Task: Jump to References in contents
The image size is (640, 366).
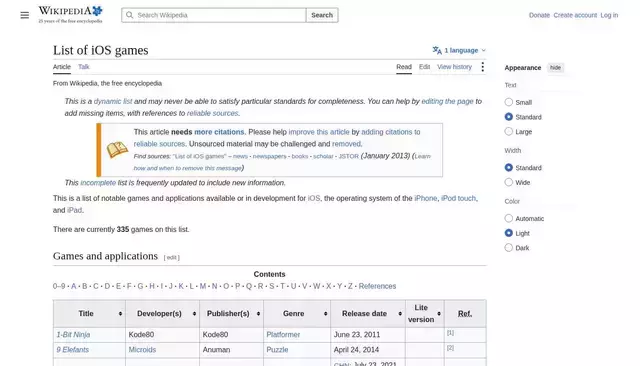Action: [377, 286]
